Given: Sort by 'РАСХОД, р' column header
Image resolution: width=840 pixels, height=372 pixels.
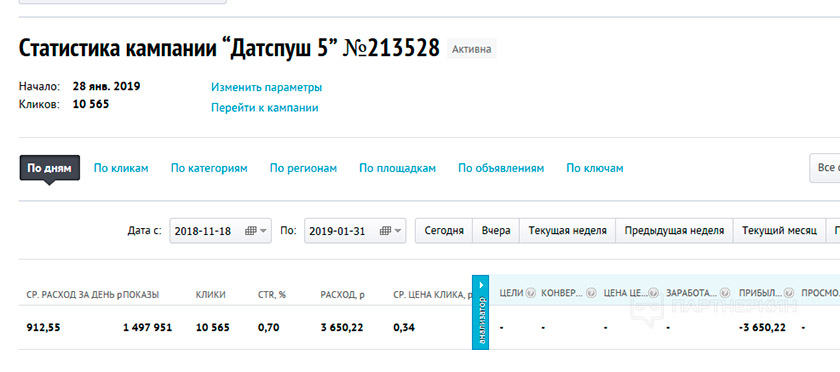Looking at the screenshot, I should point(343,294).
